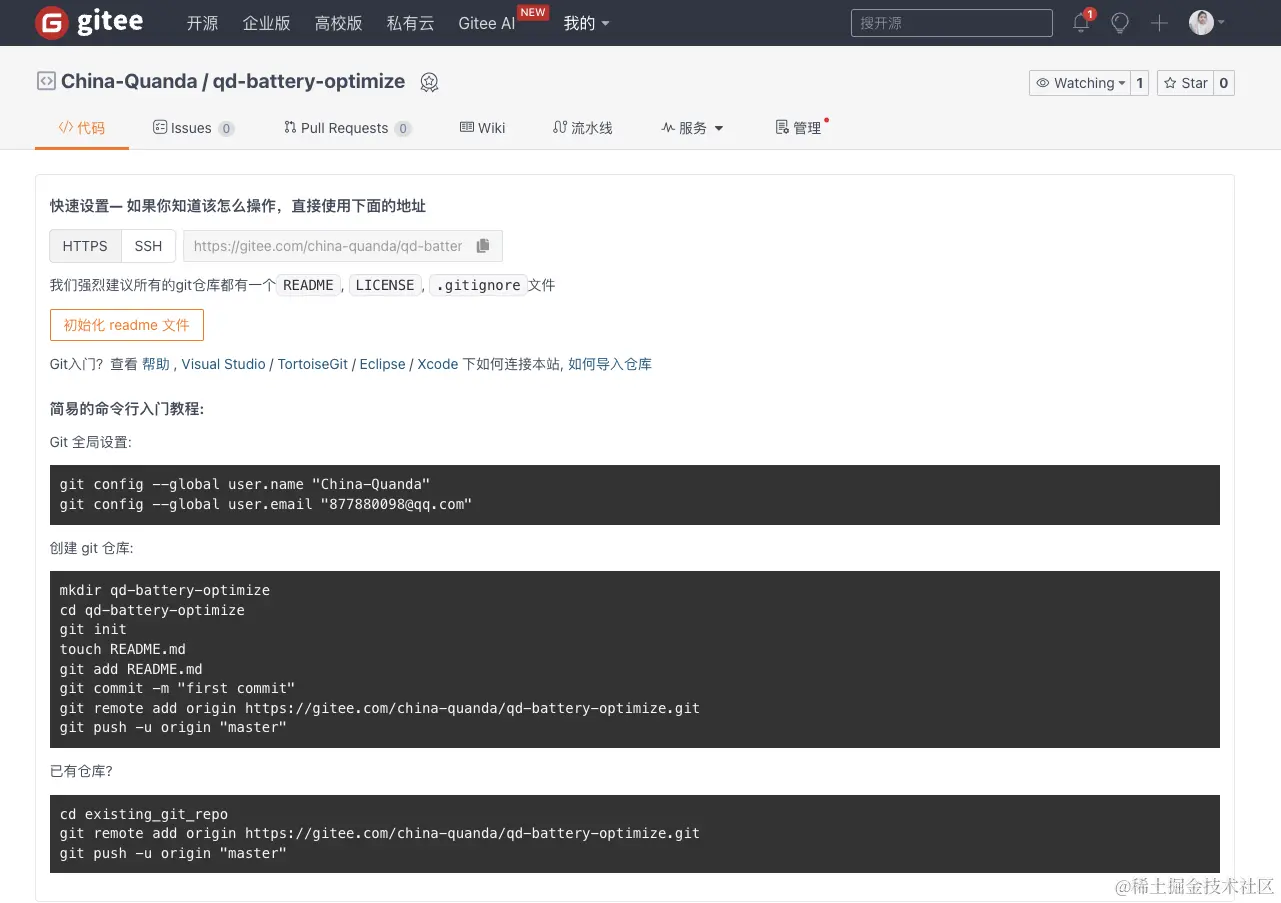Switch to the SSH protocol option

tap(148, 246)
